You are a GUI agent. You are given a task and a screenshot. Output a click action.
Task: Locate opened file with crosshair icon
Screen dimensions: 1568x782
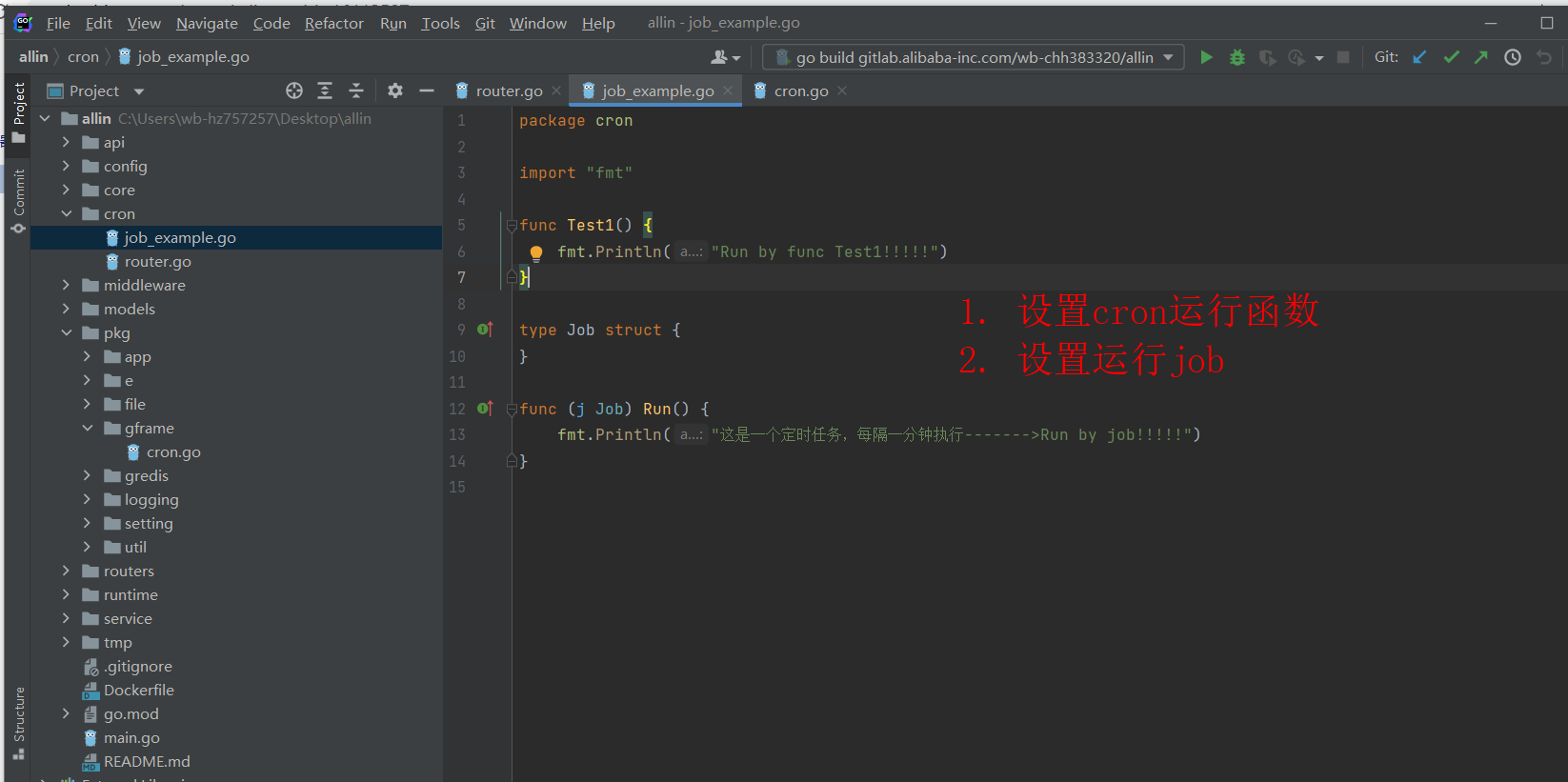point(294,90)
